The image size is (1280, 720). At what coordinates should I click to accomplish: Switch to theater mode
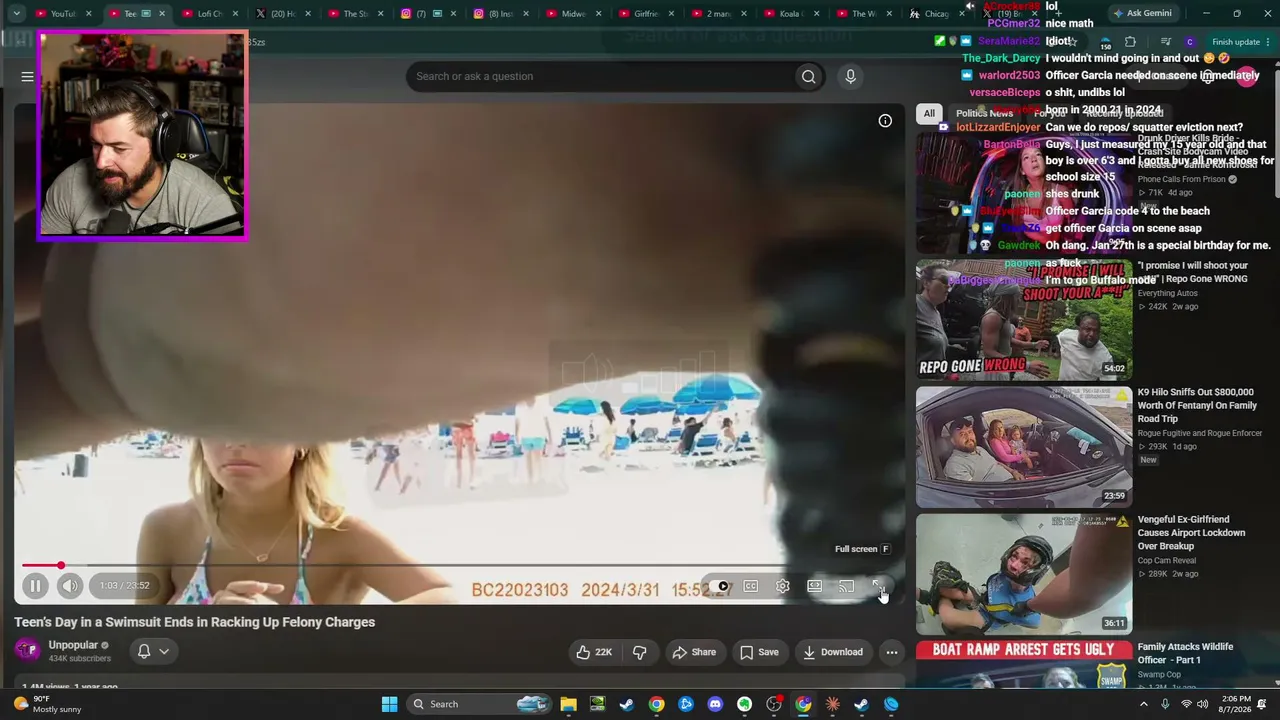click(x=815, y=587)
